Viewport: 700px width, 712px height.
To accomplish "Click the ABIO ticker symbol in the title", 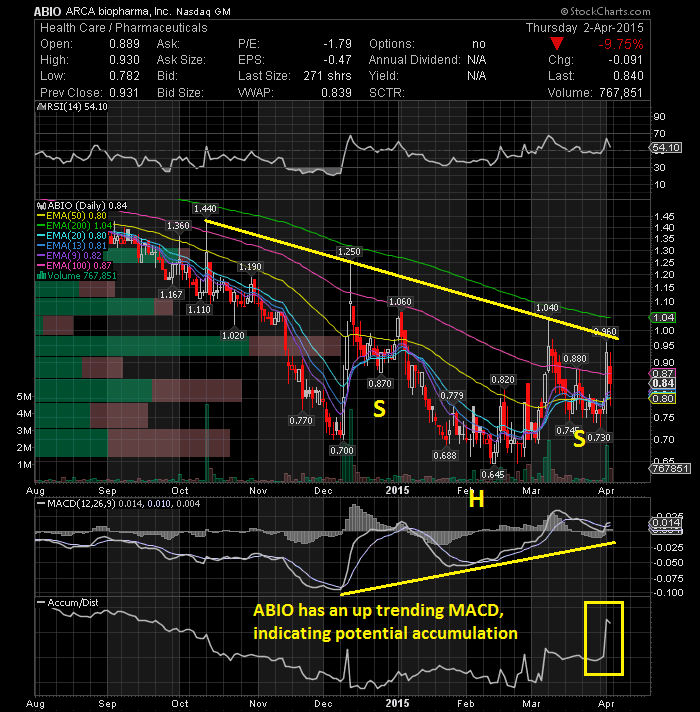I will coord(48,11).
